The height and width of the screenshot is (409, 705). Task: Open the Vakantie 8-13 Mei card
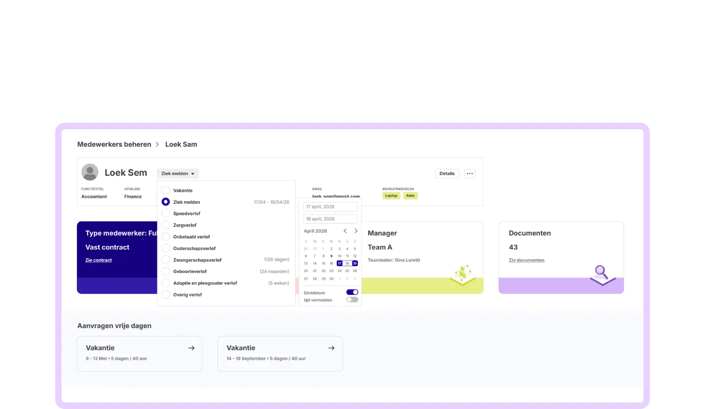click(139, 354)
